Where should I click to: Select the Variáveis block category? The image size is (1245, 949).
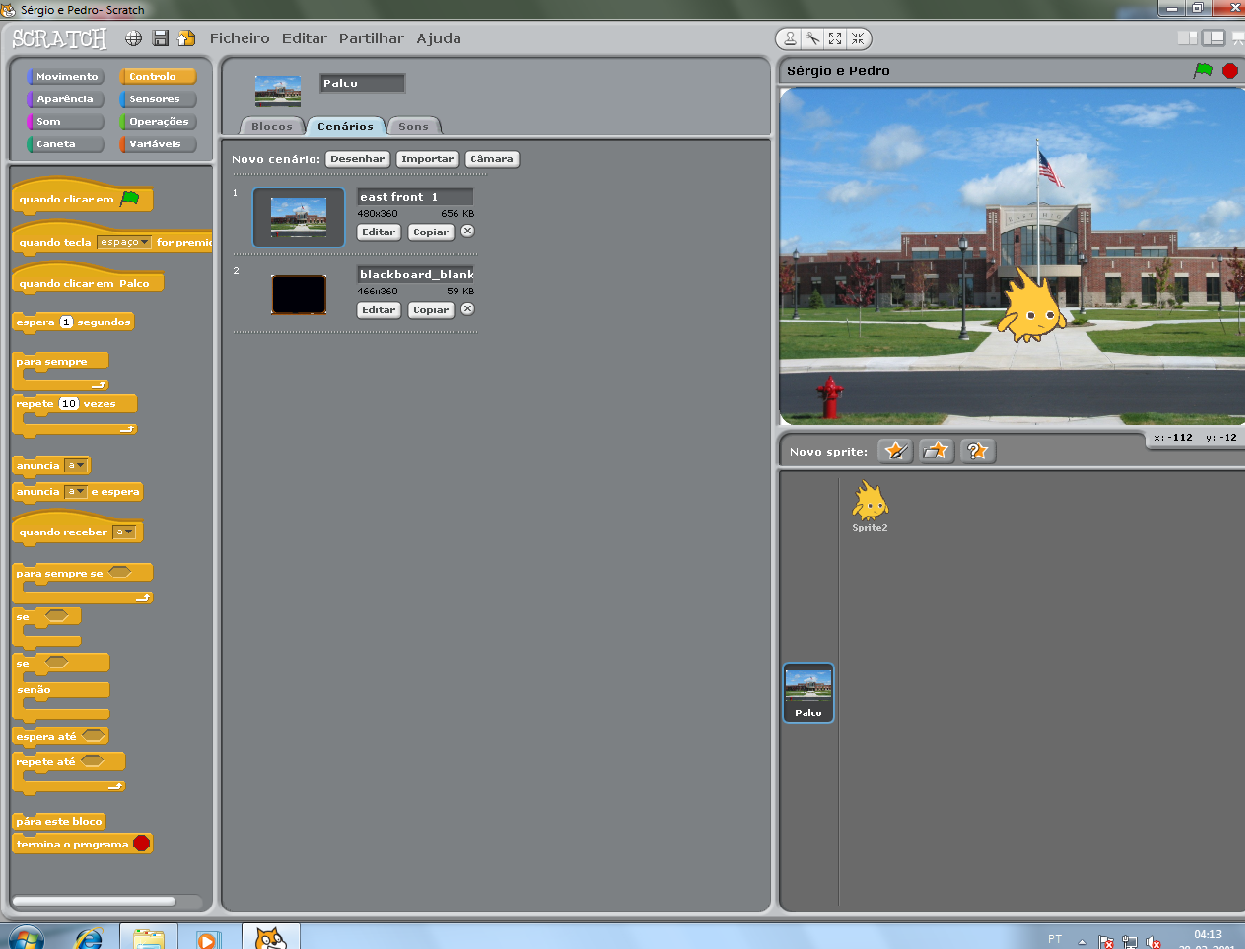tap(158, 144)
